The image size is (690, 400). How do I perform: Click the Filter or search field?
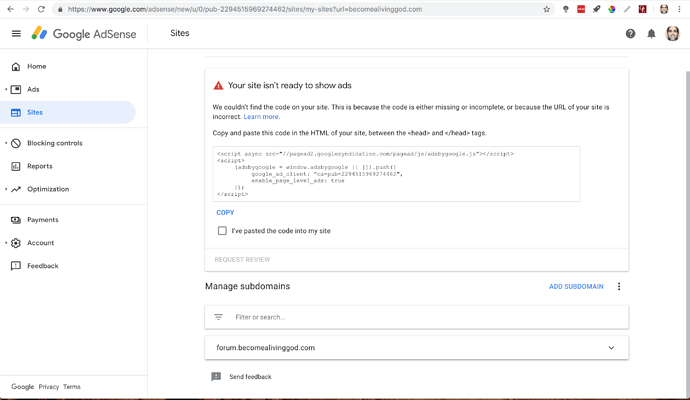pos(417,317)
